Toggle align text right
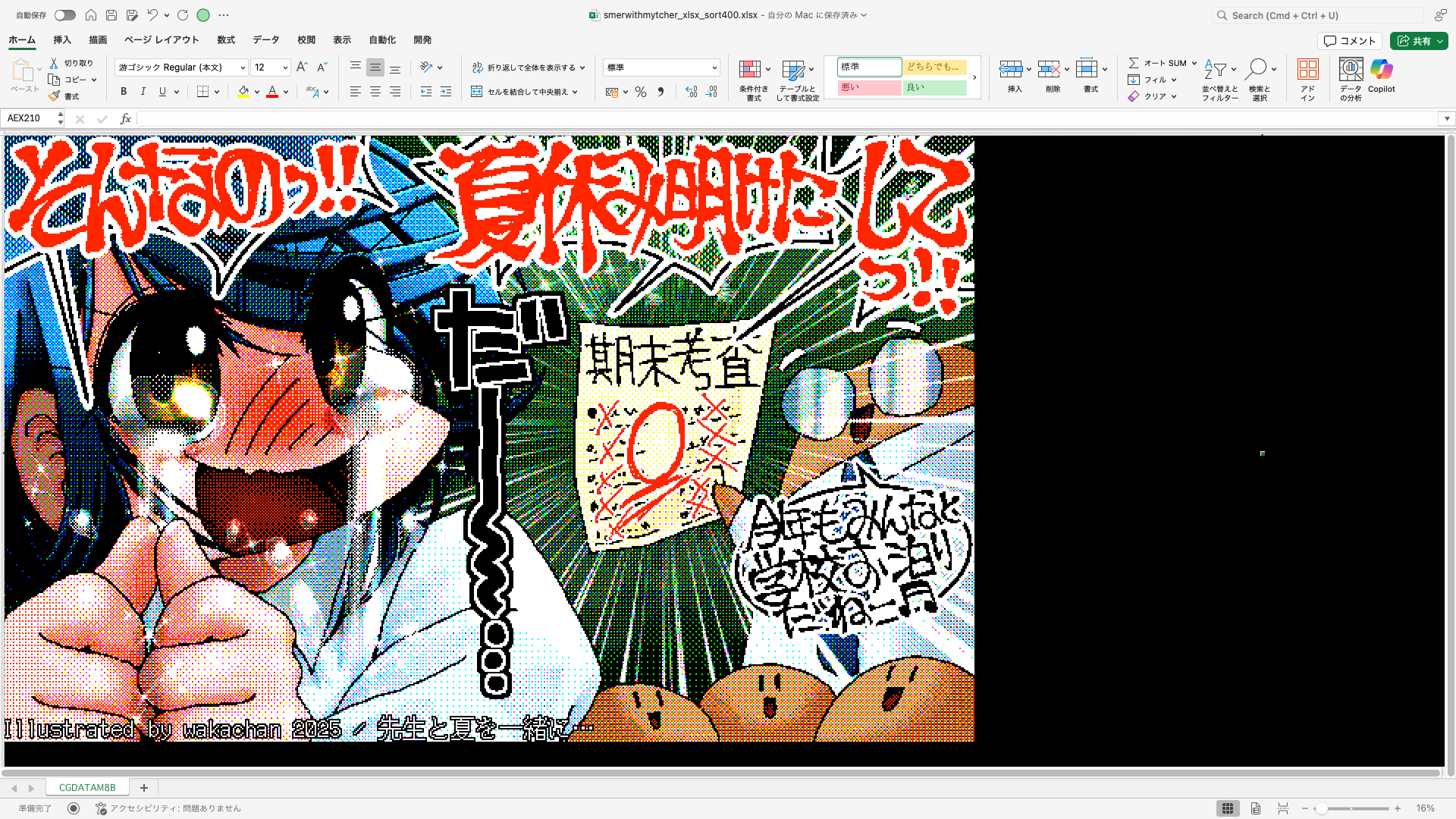 pos(395,92)
